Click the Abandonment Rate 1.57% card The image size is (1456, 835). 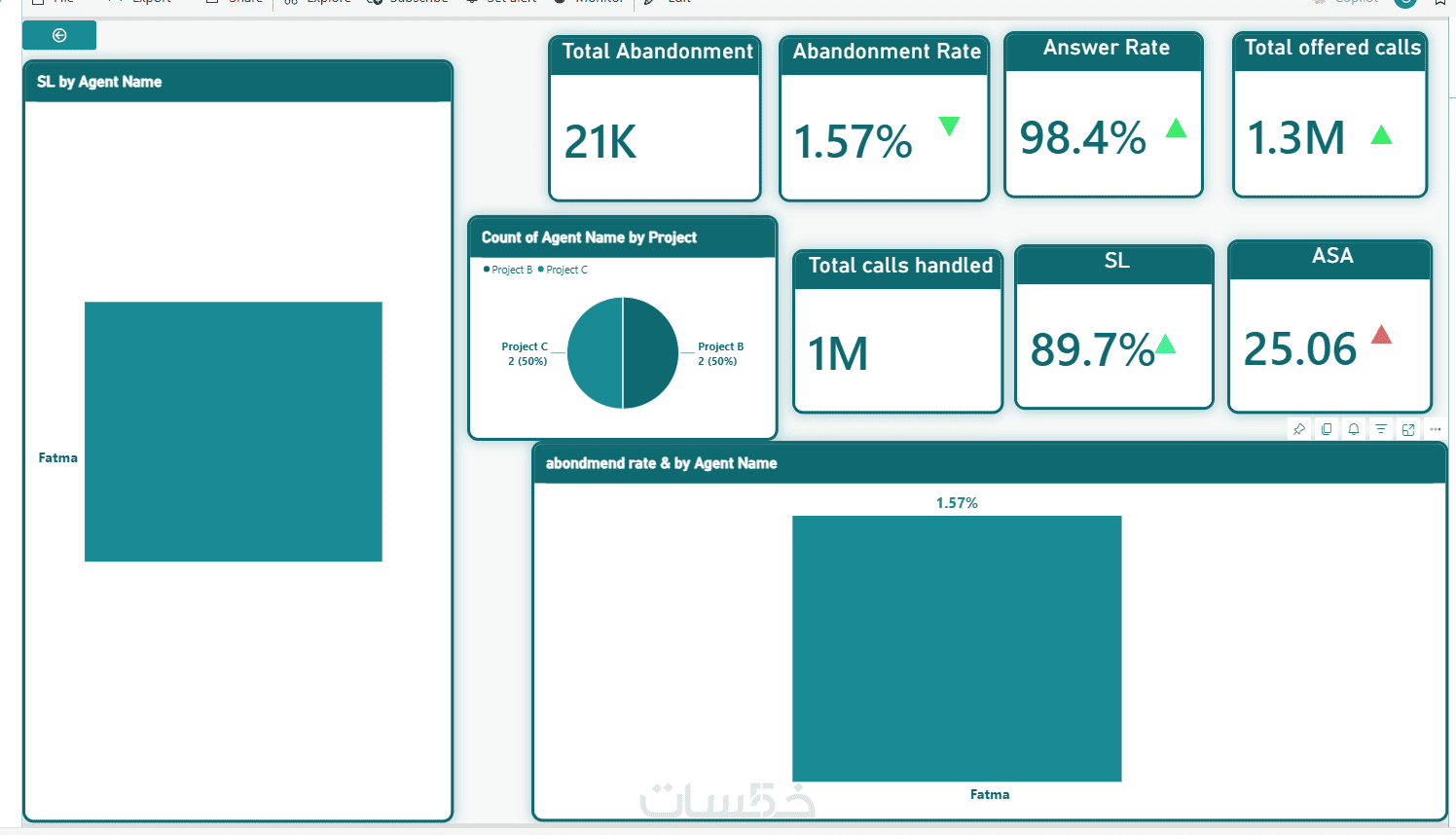885,119
